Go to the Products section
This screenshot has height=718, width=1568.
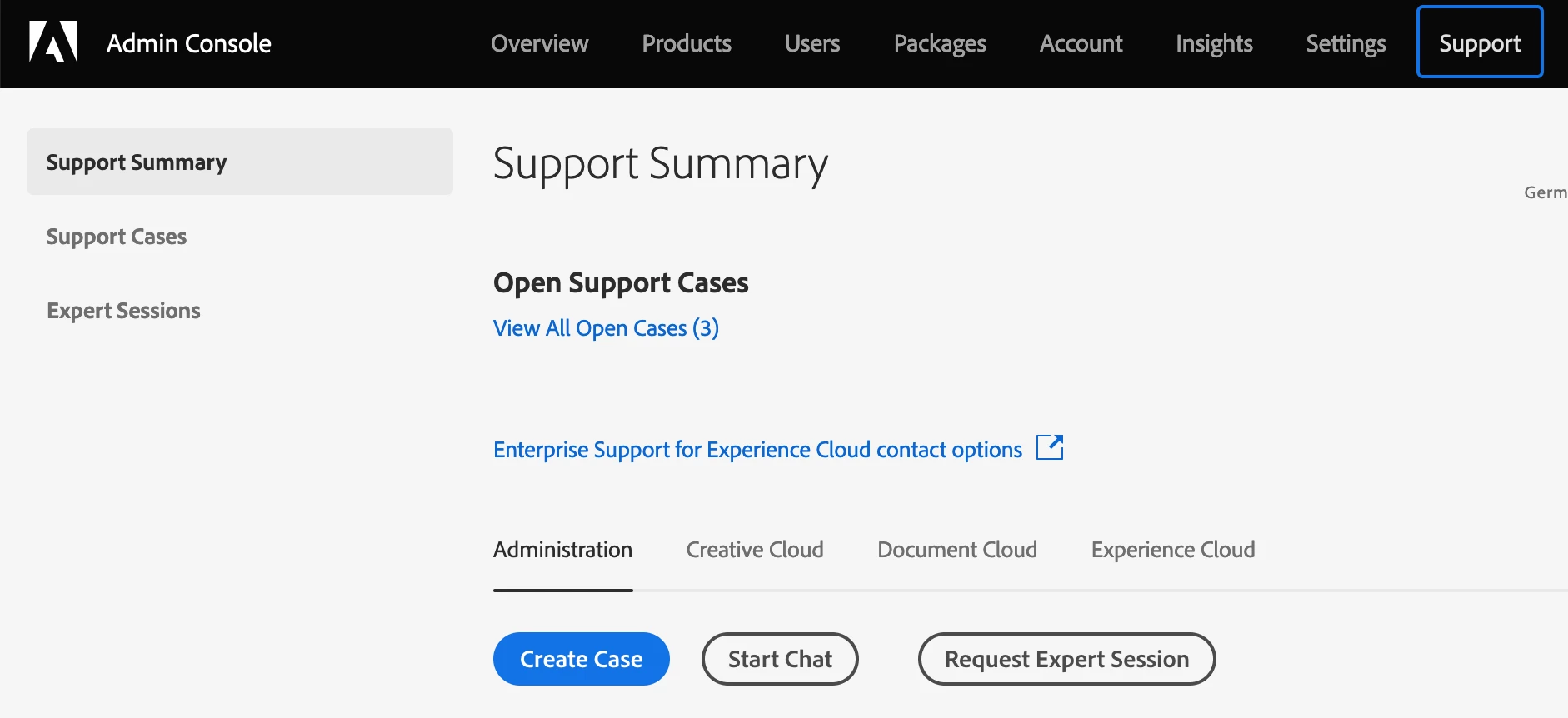[687, 43]
